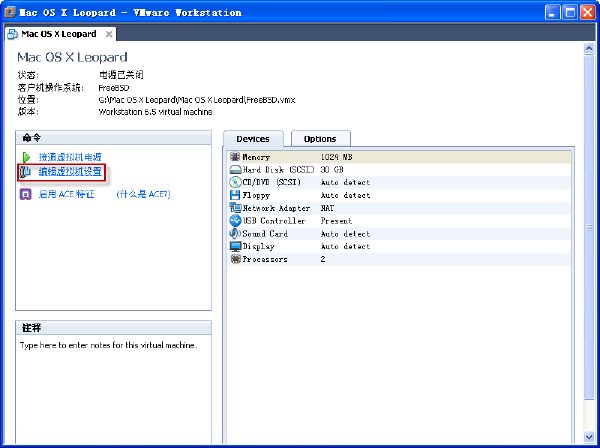This screenshot has width=600, height=448.
Task: Maximize the VMware Workstation window
Action: tap(570, 13)
